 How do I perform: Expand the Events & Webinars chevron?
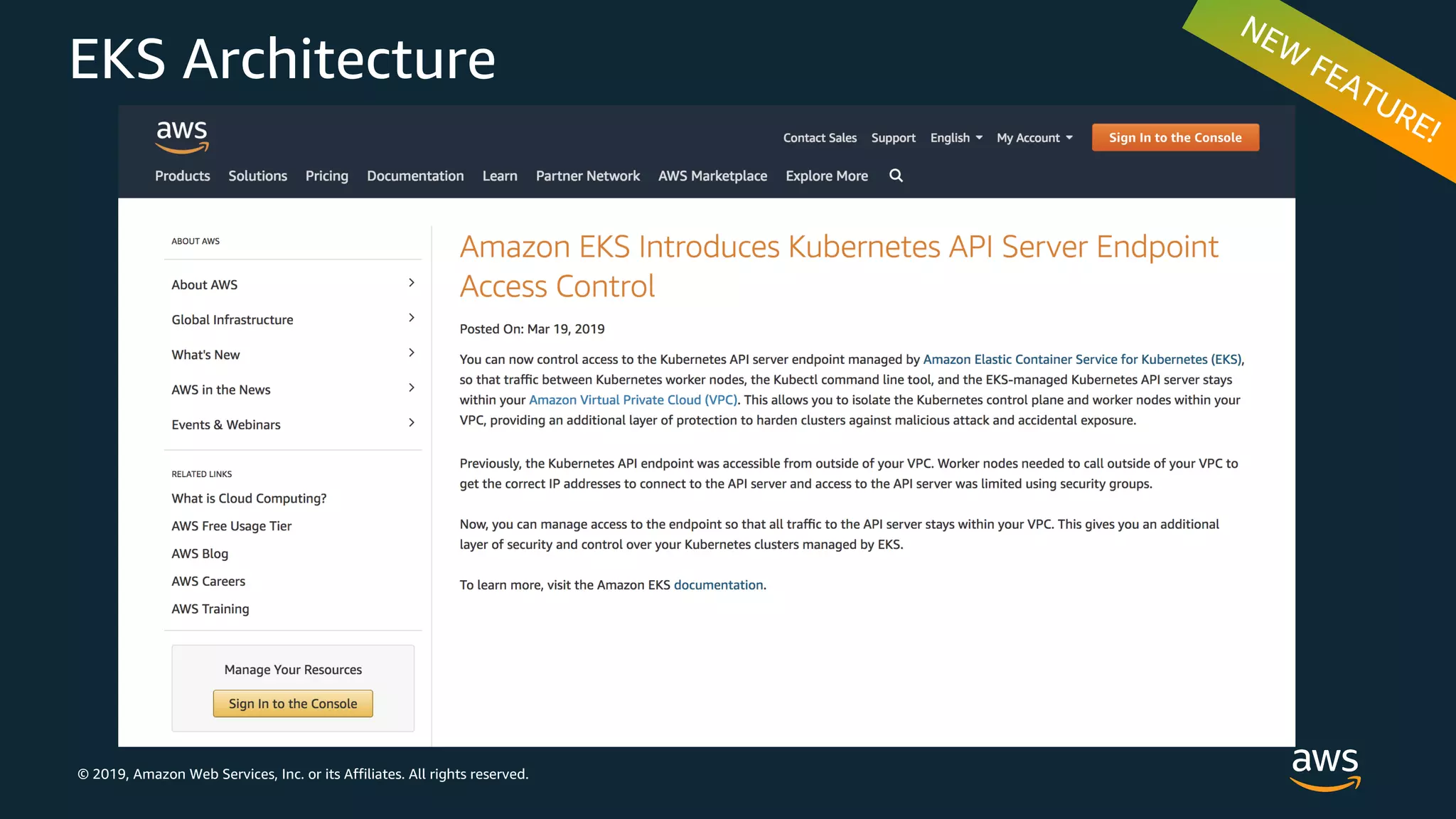(412, 423)
